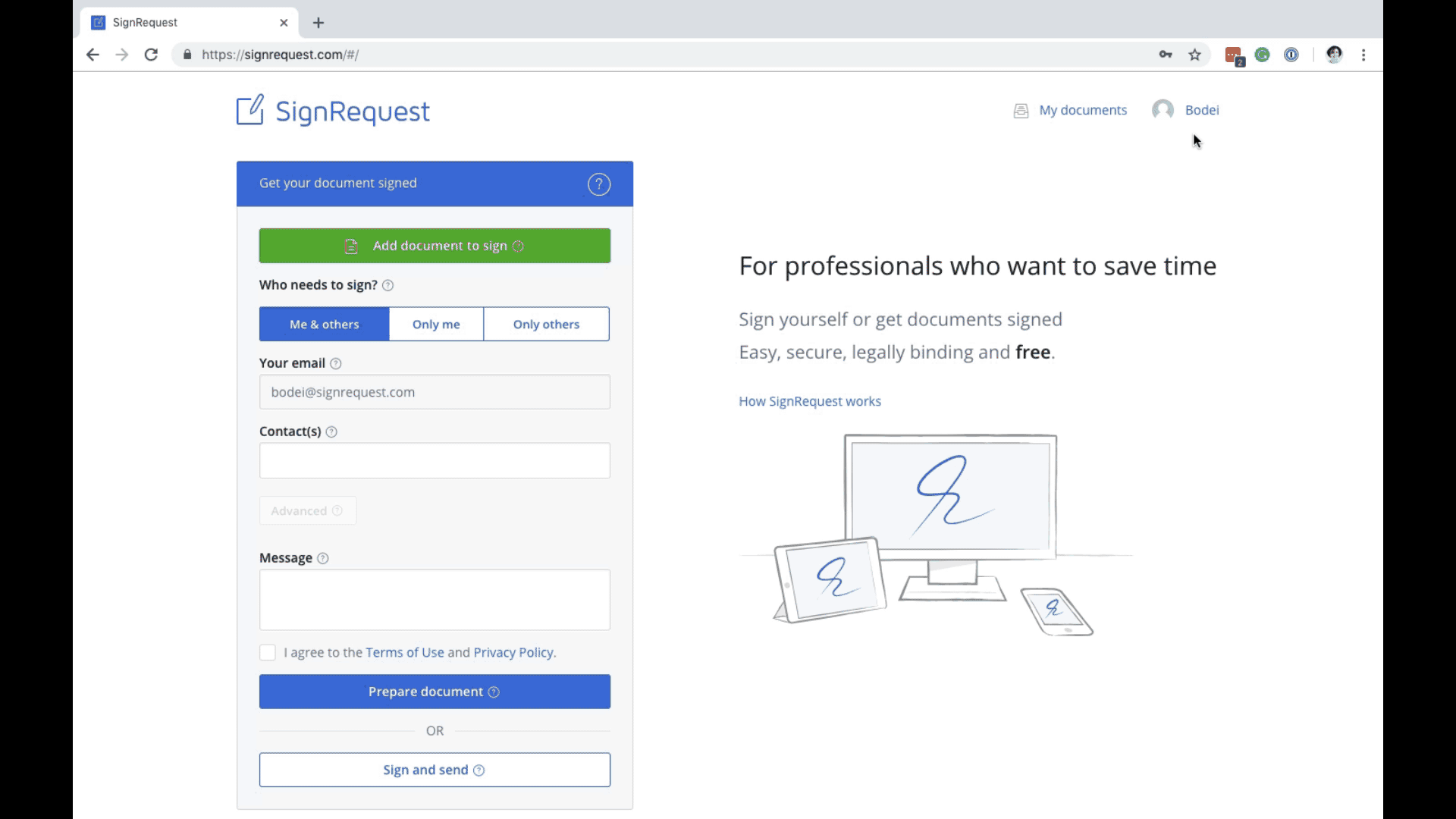Click the help question mark icon
The width and height of the screenshot is (1456, 819).
598,184
